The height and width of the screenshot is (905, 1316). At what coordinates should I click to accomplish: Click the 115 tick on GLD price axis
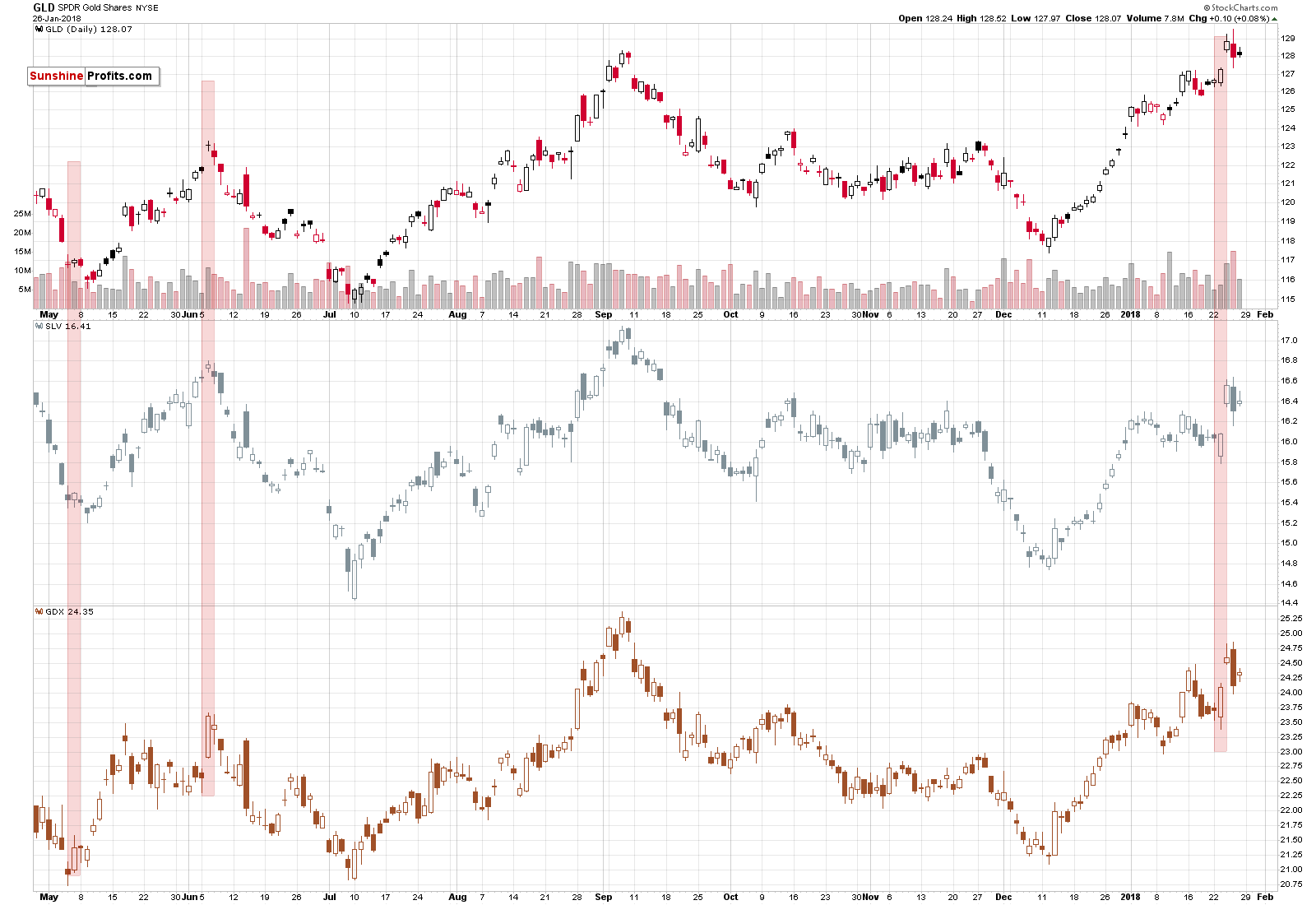pyautogui.click(x=1288, y=299)
